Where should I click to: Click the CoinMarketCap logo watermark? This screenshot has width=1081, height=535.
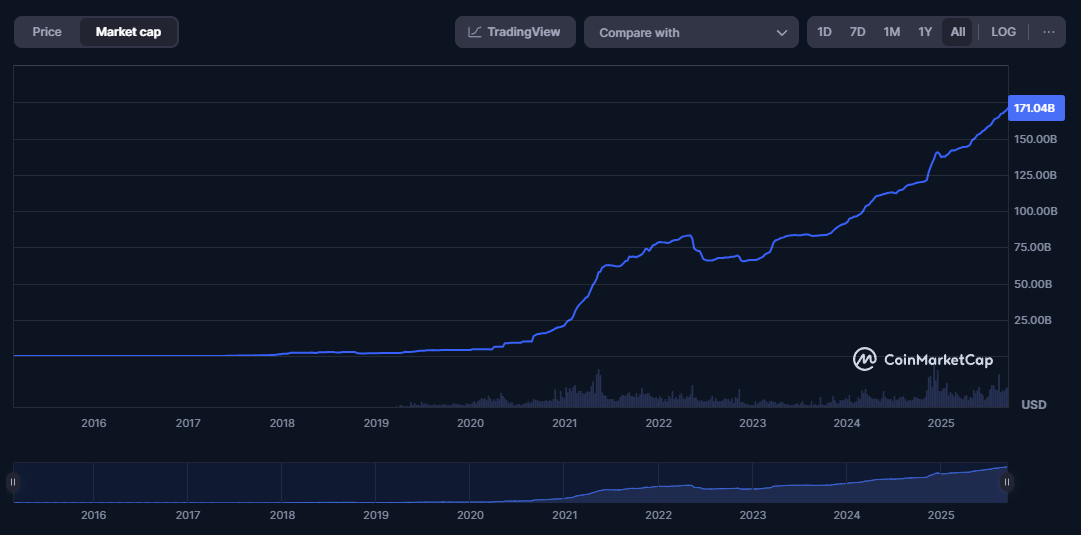[923, 359]
